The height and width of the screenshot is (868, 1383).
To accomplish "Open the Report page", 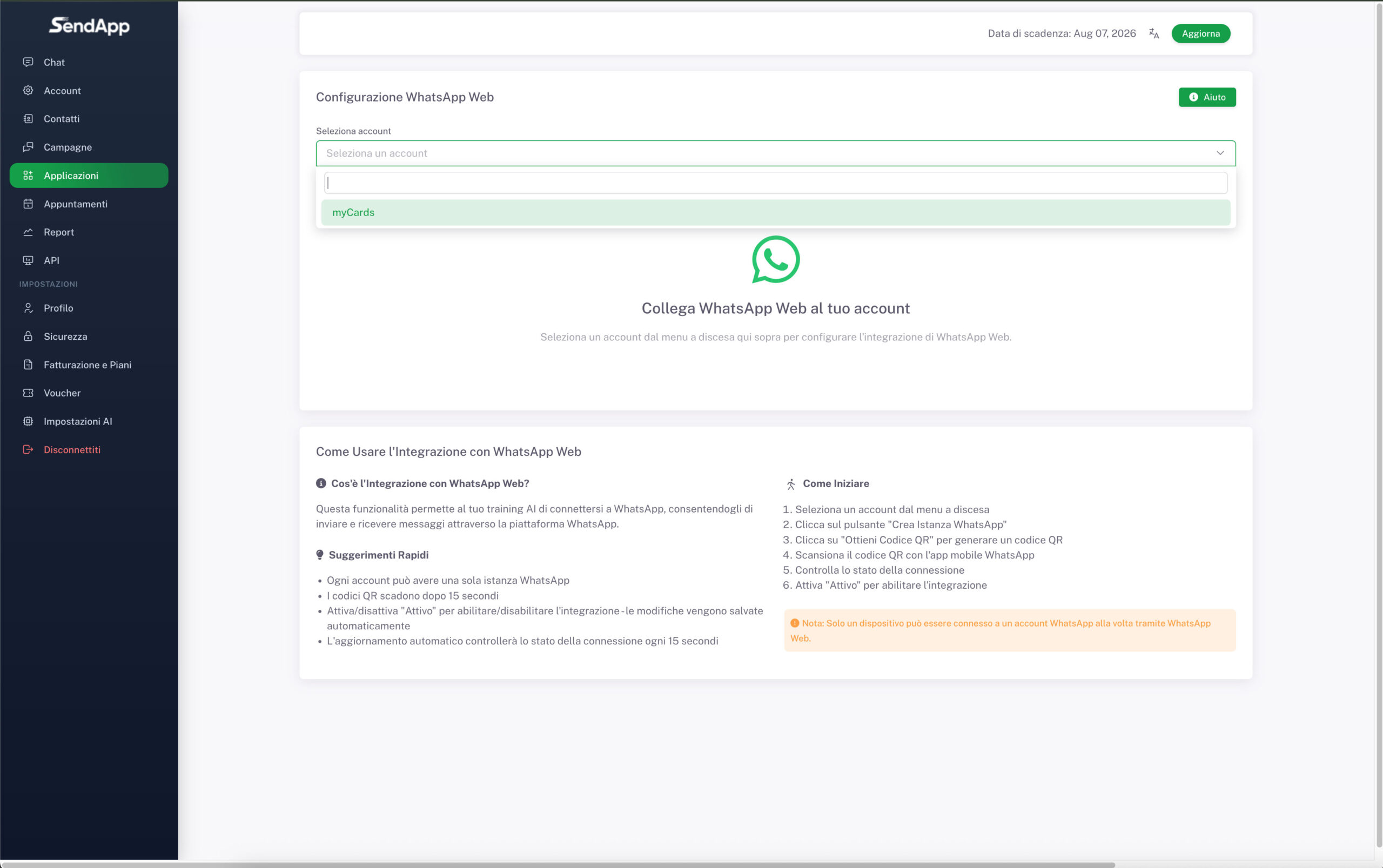I will [x=89, y=232].
